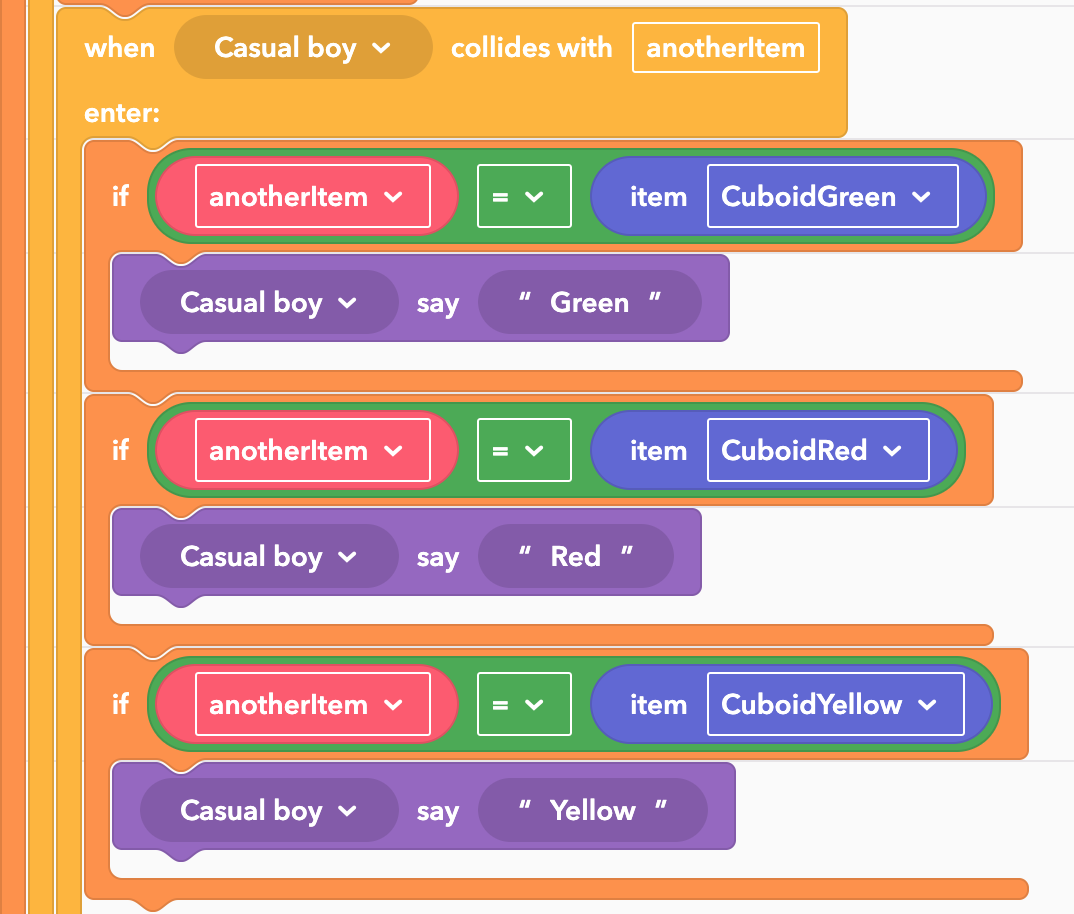This screenshot has width=1074, height=914.
Task: Change equals operator in CuboidGreen condition
Action: pos(524,197)
